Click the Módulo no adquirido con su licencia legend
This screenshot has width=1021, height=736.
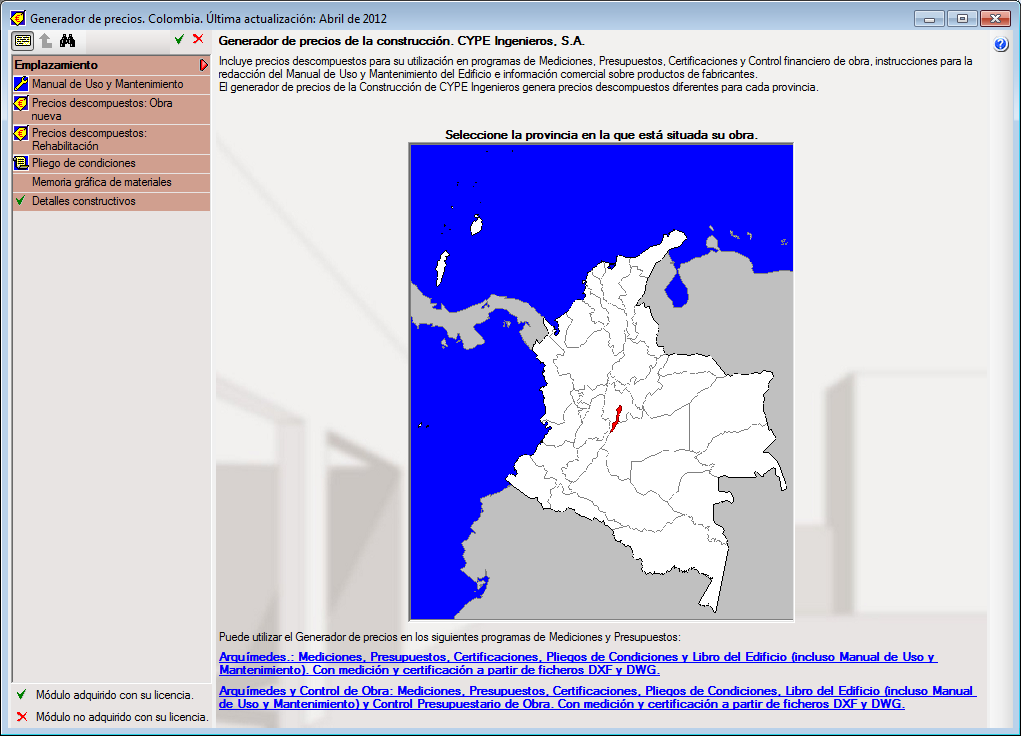(x=112, y=716)
